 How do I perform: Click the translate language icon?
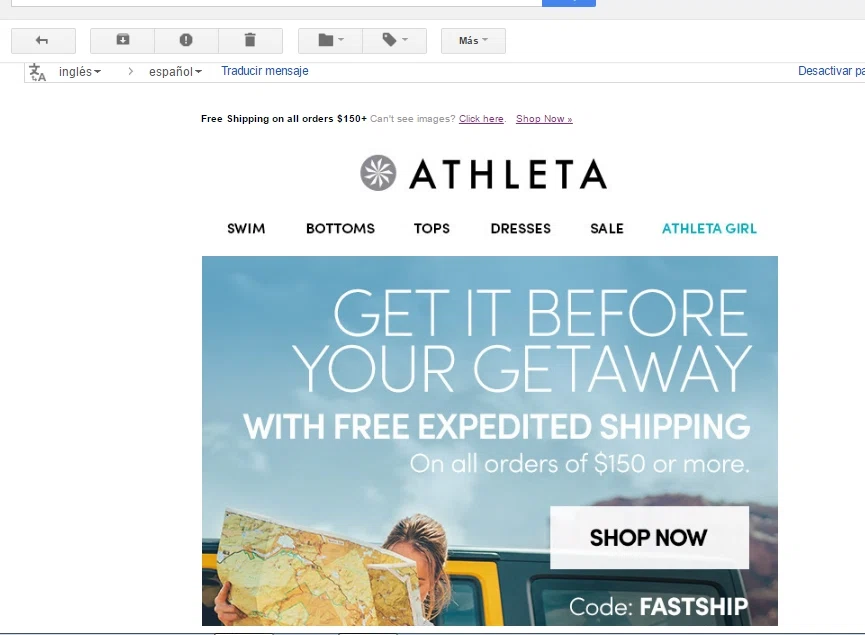click(x=38, y=72)
